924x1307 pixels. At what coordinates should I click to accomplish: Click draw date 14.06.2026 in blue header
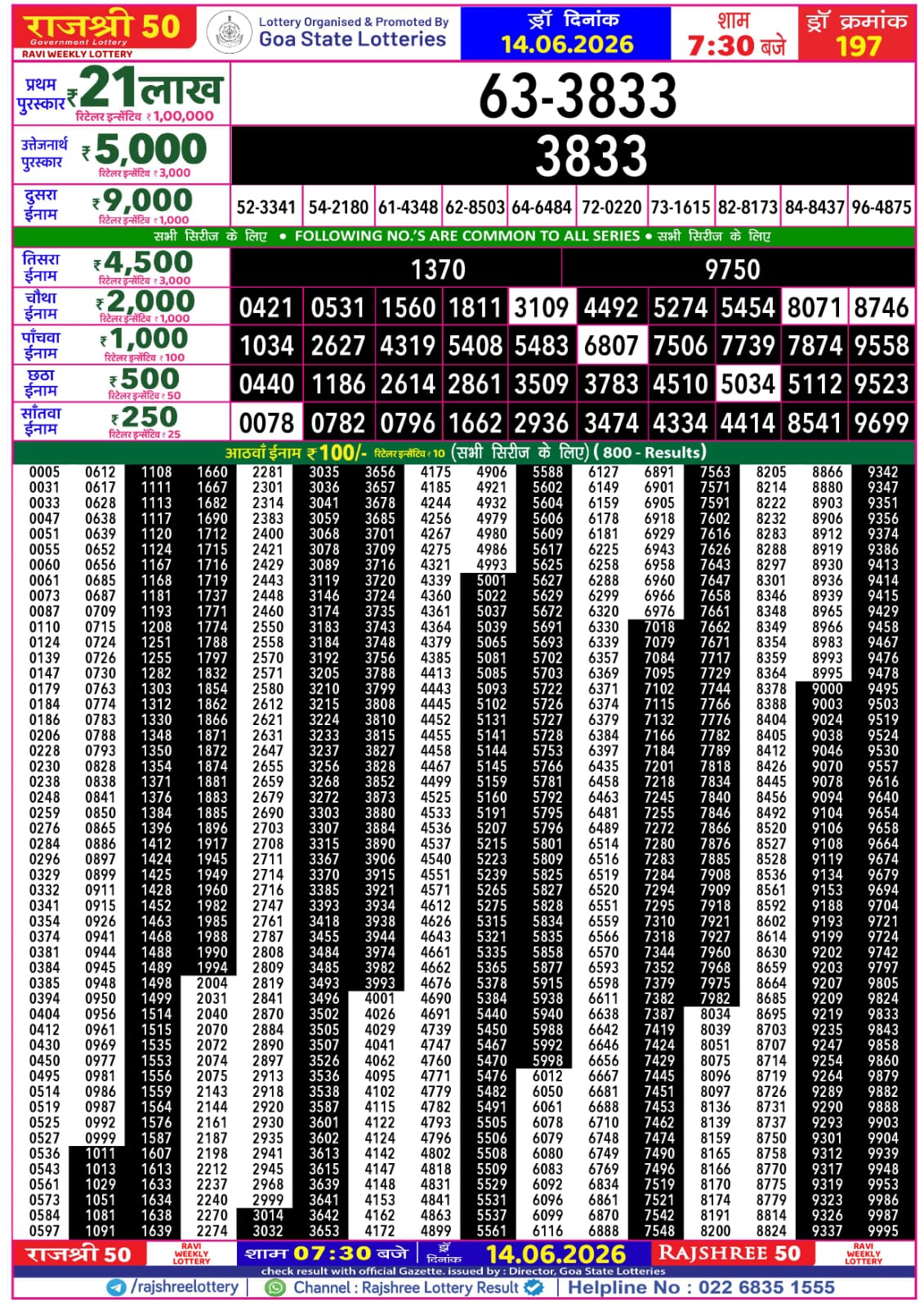567,44
